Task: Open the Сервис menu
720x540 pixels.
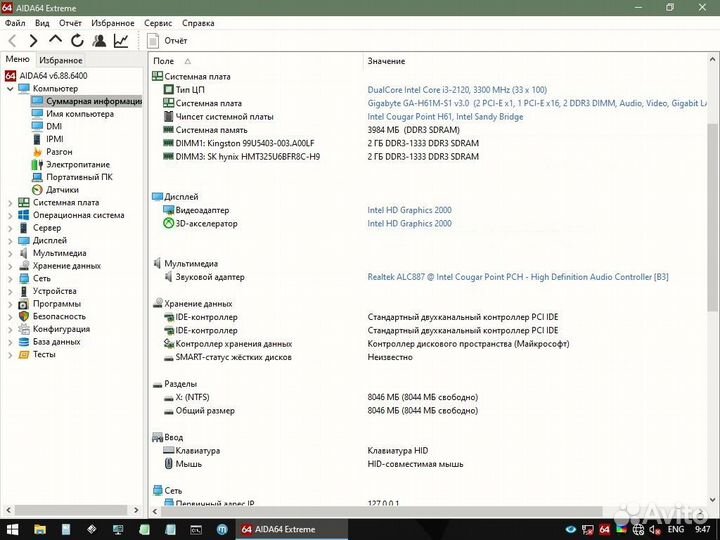Action: click(x=157, y=22)
